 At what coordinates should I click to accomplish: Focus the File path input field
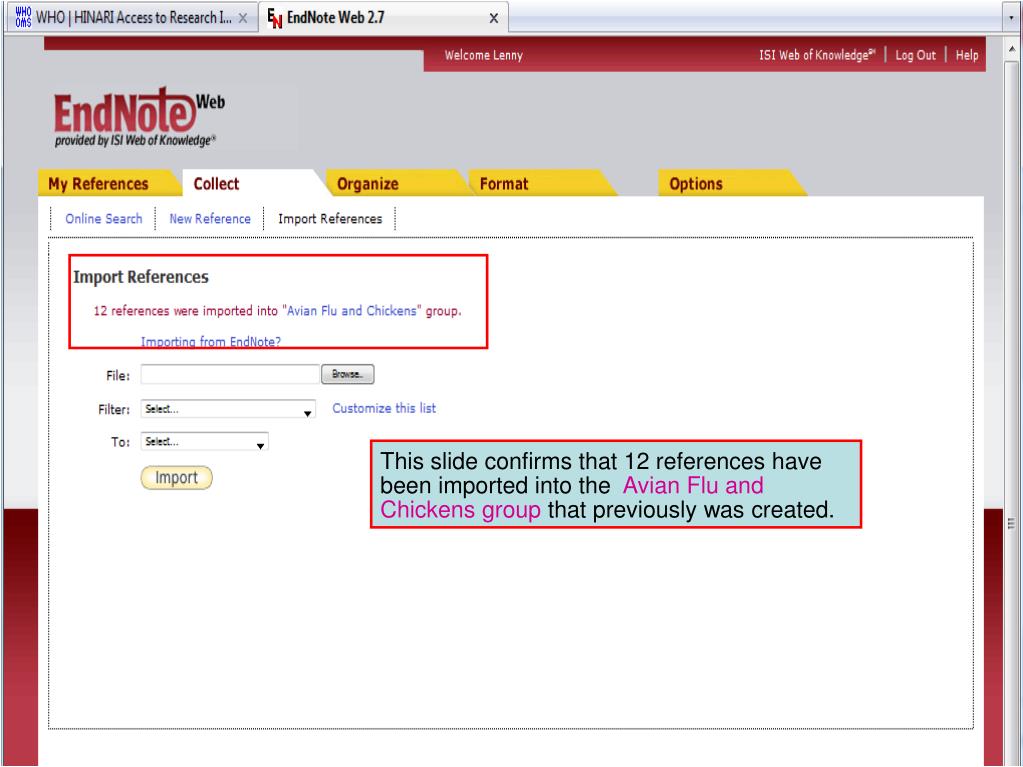point(230,374)
